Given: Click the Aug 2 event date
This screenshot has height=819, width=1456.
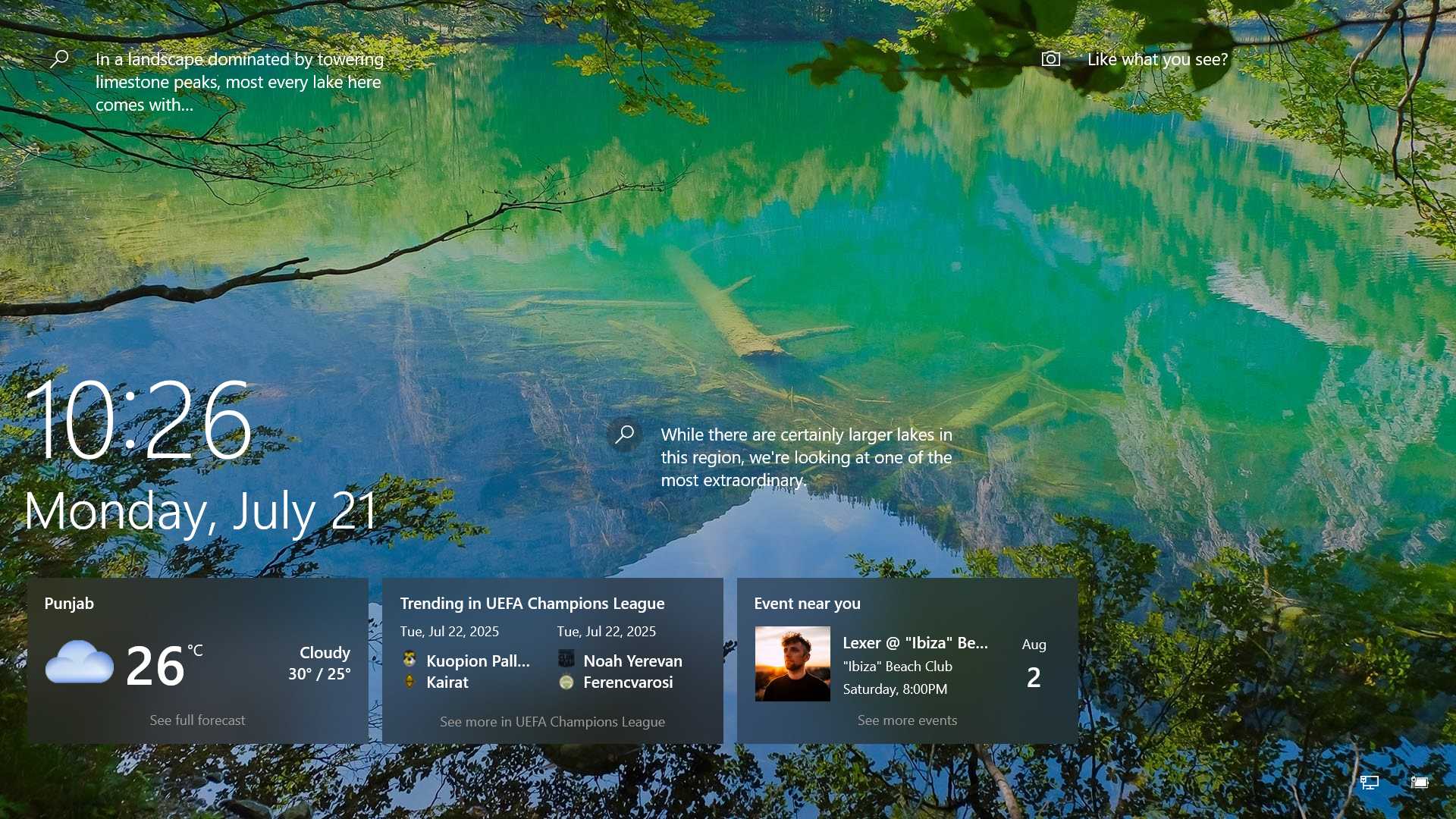Looking at the screenshot, I should click(1034, 664).
